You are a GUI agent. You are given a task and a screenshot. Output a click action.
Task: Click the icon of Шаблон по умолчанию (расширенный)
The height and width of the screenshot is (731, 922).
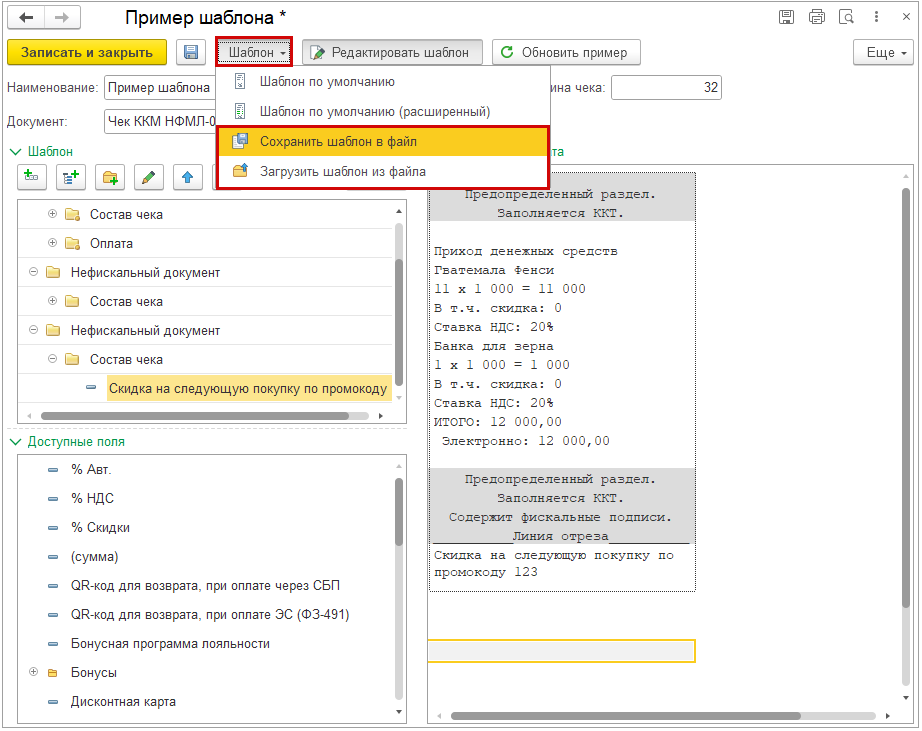pyautogui.click(x=240, y=111)
